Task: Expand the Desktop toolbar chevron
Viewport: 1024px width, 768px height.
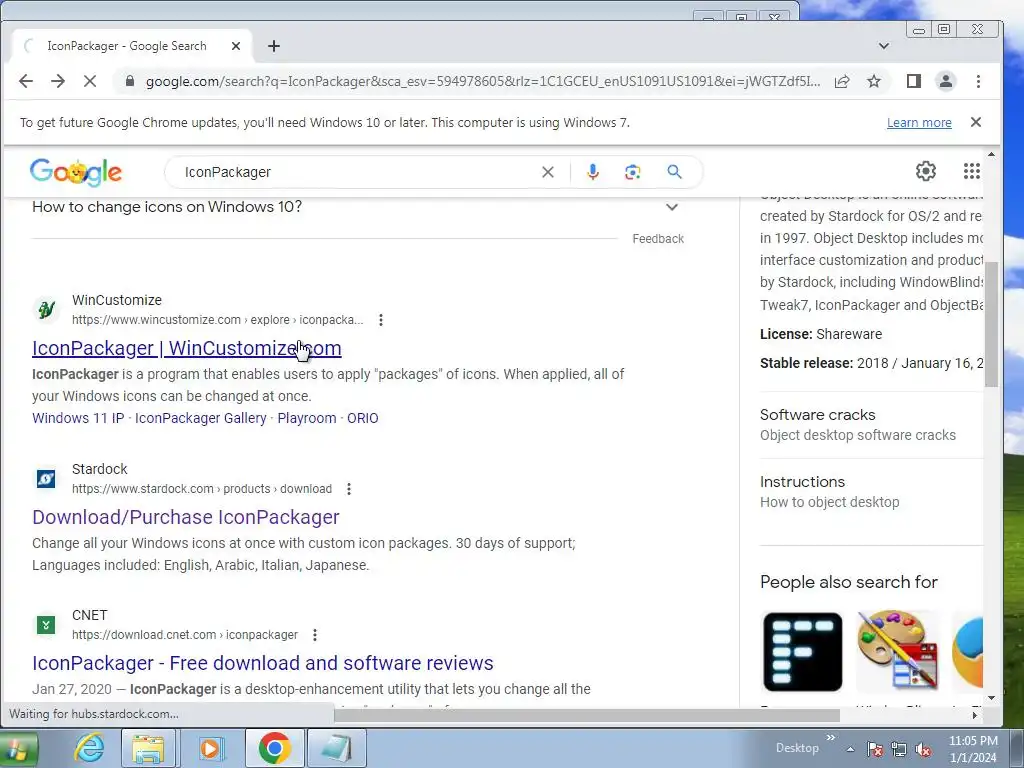Action: (x=831, y=738)
